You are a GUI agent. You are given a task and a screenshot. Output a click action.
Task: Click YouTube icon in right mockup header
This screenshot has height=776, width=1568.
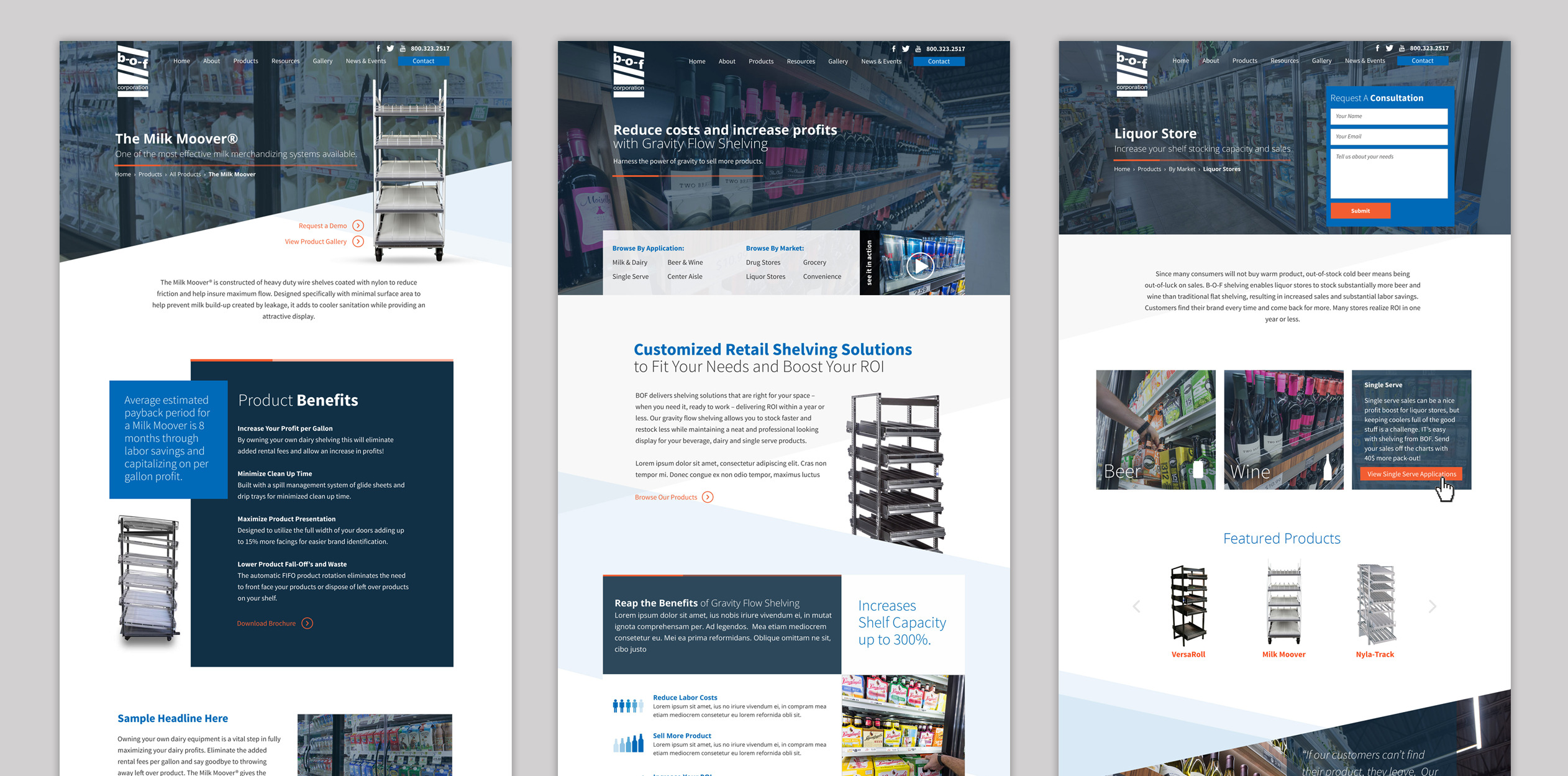point(1402,48)
